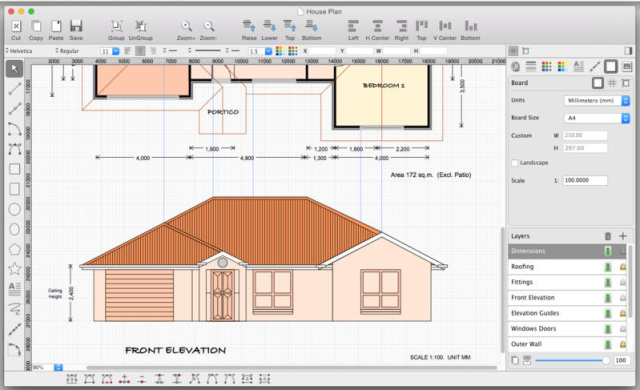Screen dimensions: 640x390
Task: Delete layer with trash icon
Action: 608,236
